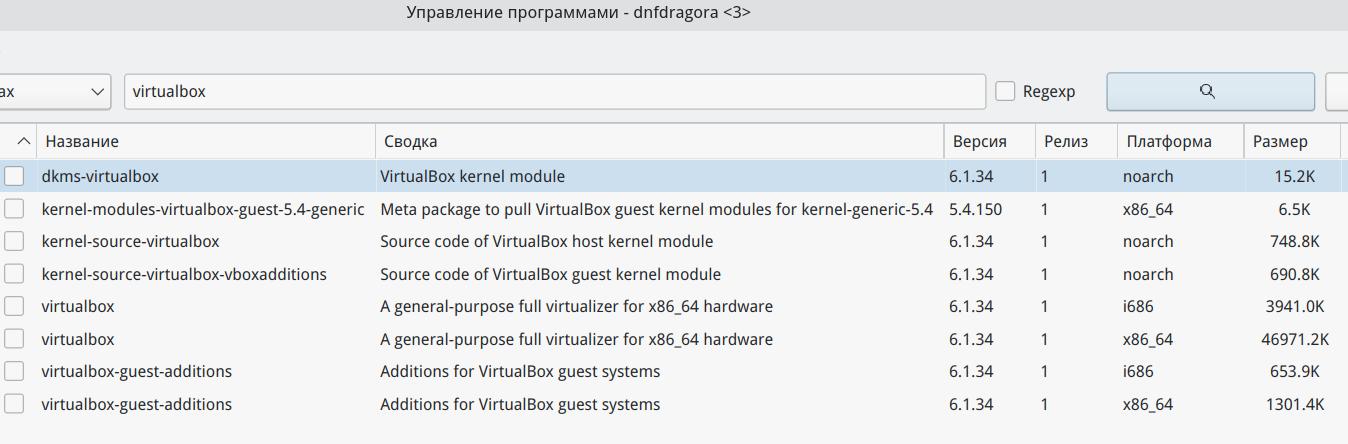1348x444 pixels.
Task: Click the magnifier search button
Action: [1209, 91]
